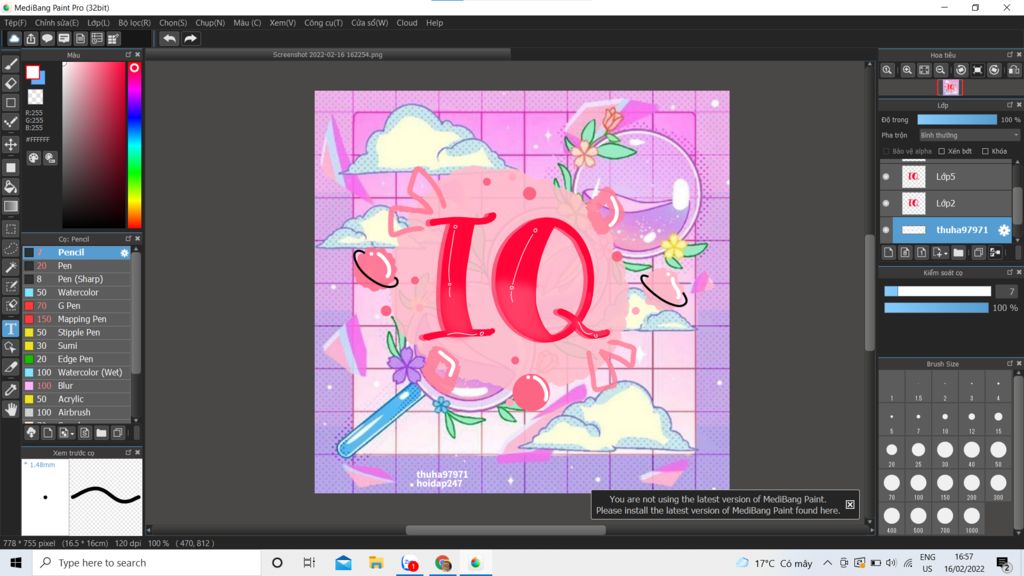Open the Help menu
Image resolution: width=1024 pixels, height=576 pixels.
click(434, 23)
